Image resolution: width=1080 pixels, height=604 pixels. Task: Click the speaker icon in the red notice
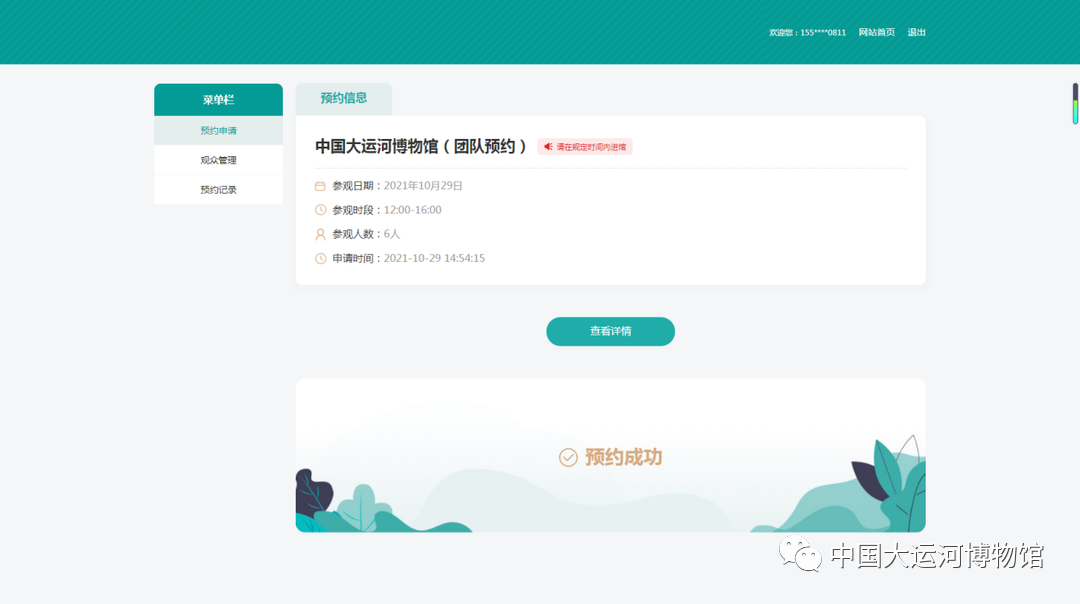tap(548, 147)
